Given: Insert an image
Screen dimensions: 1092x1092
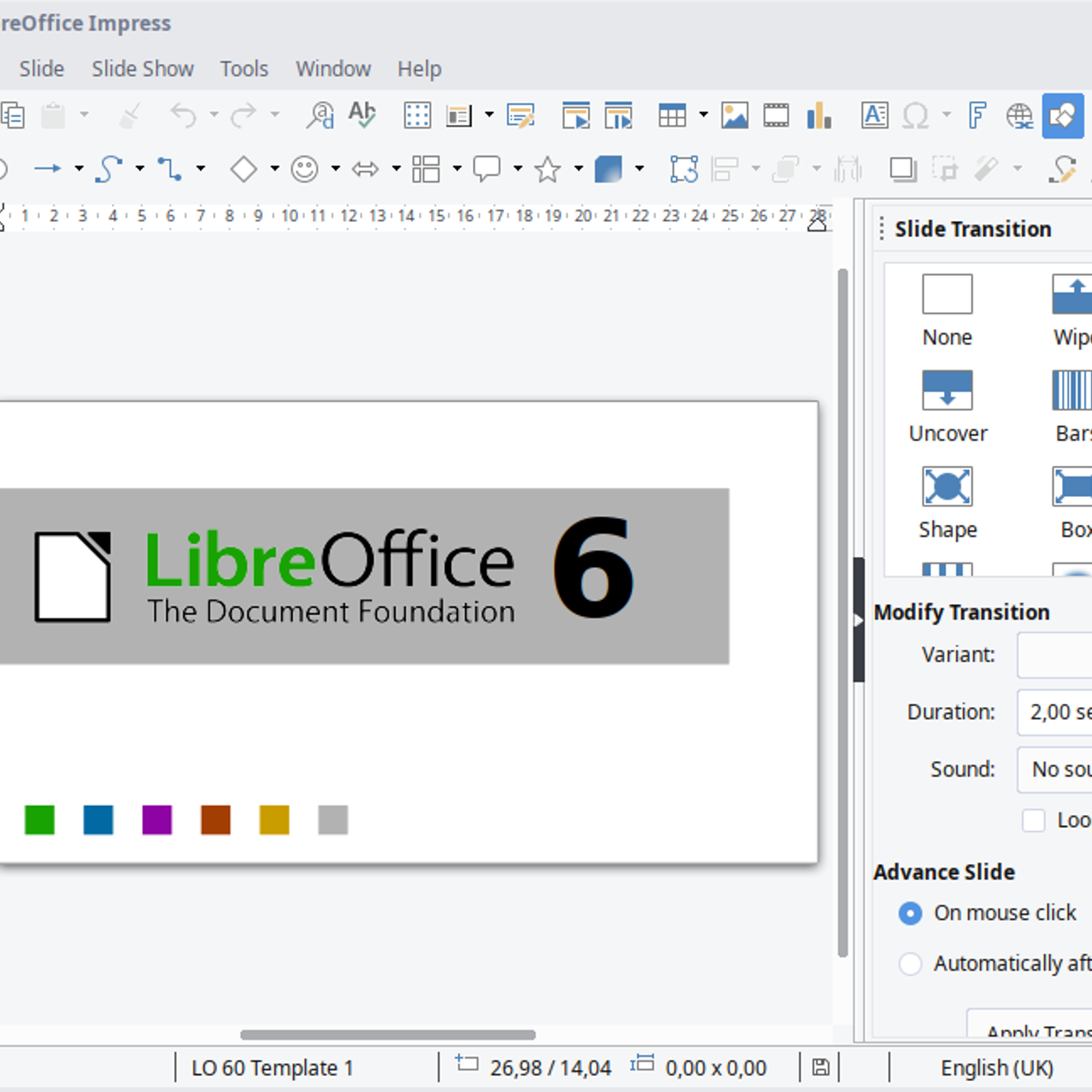Looking at the screenshot, I should coord(734,115).
